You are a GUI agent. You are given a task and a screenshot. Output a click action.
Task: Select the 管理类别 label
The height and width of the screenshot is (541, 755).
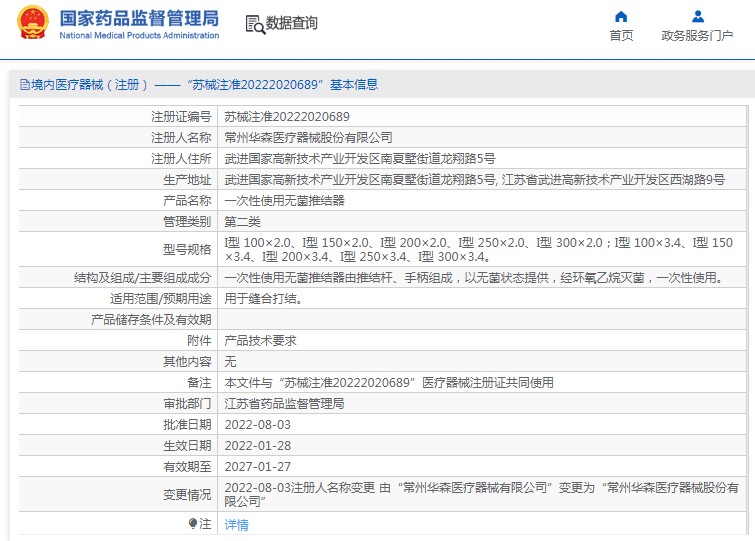(x=187, y=221)
